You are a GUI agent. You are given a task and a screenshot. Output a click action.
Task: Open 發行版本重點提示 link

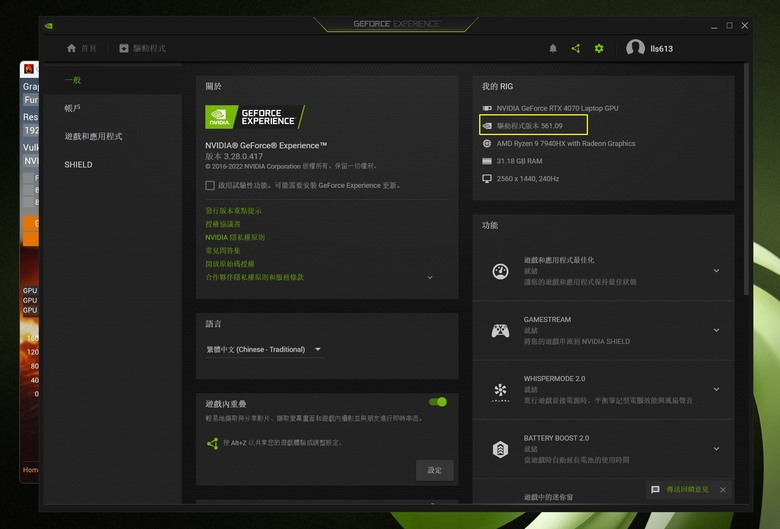point(233,211)
